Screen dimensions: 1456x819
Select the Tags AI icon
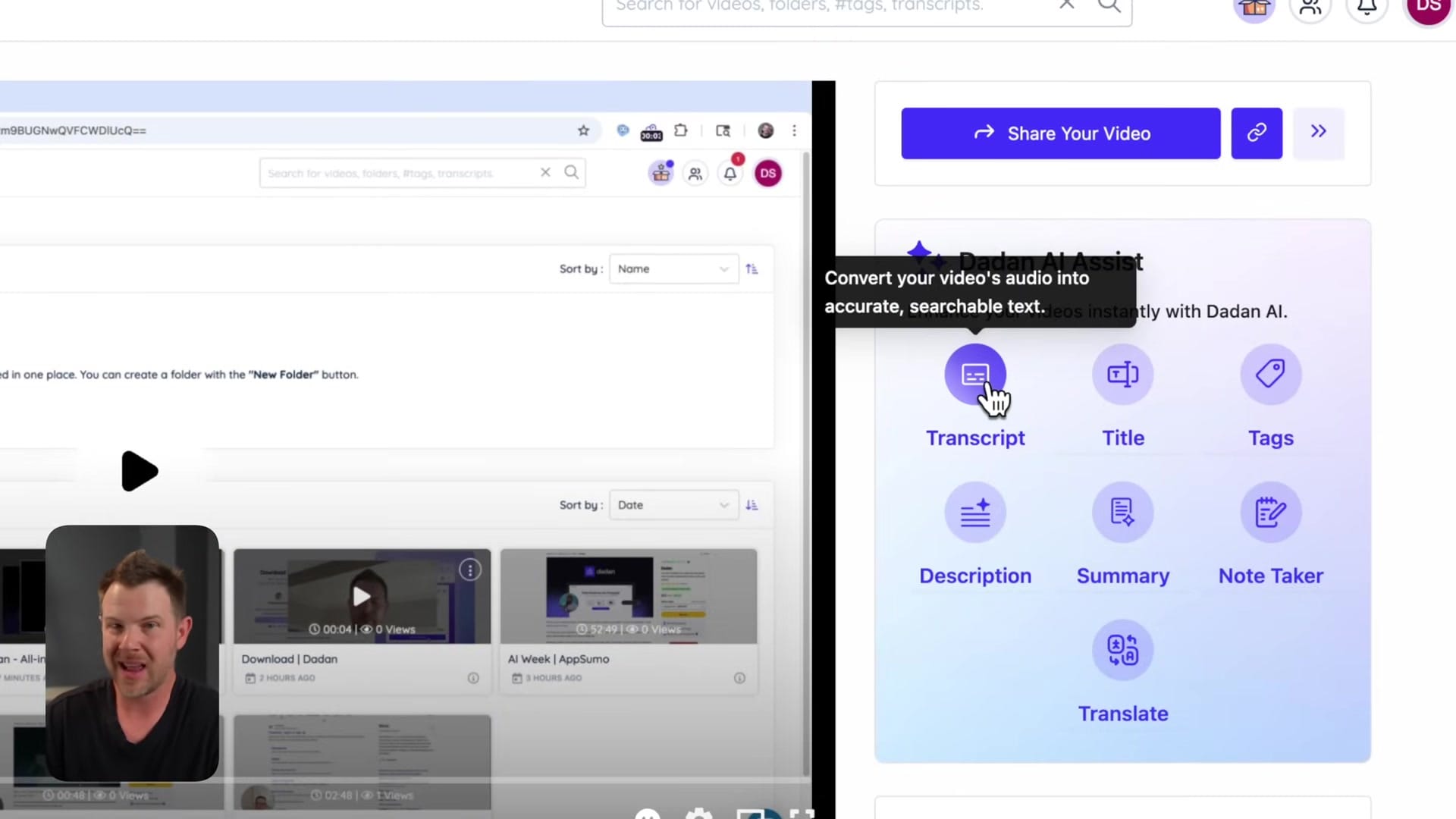coord(1271,375)
